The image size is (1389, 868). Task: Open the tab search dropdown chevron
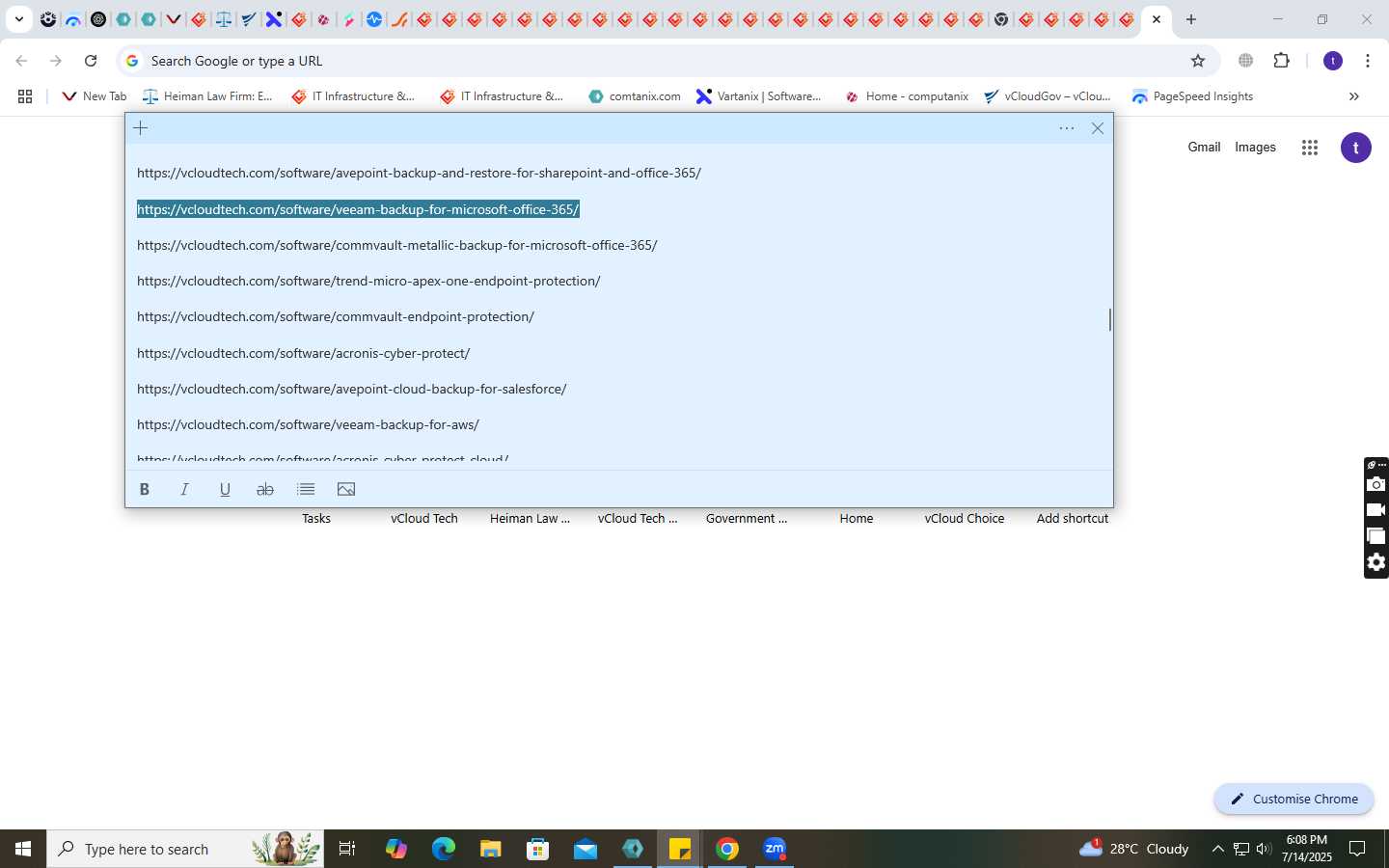coord(18,19)
